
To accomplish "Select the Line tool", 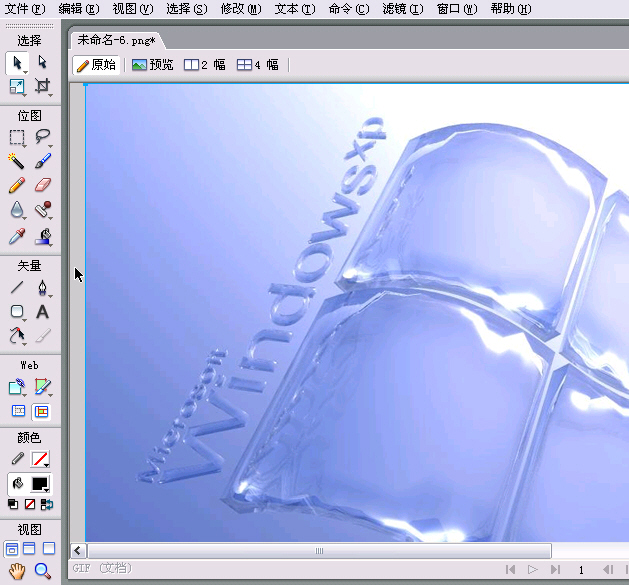I will tap(17, 287).
